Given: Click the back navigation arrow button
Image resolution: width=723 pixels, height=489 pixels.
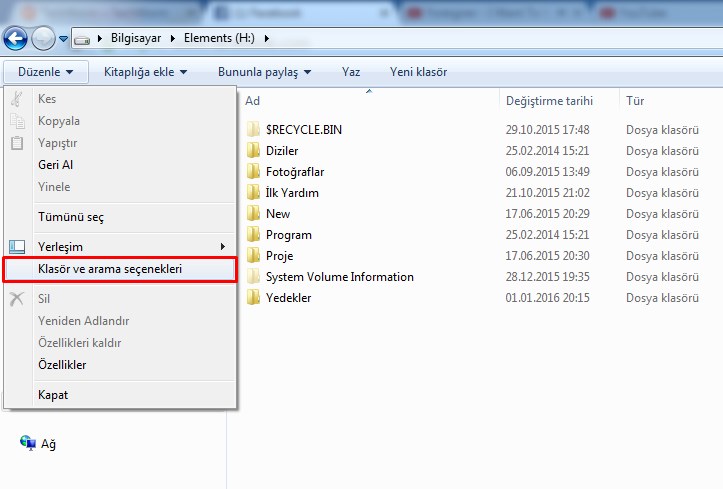Looking at the screenshot, I should [15, 39].
